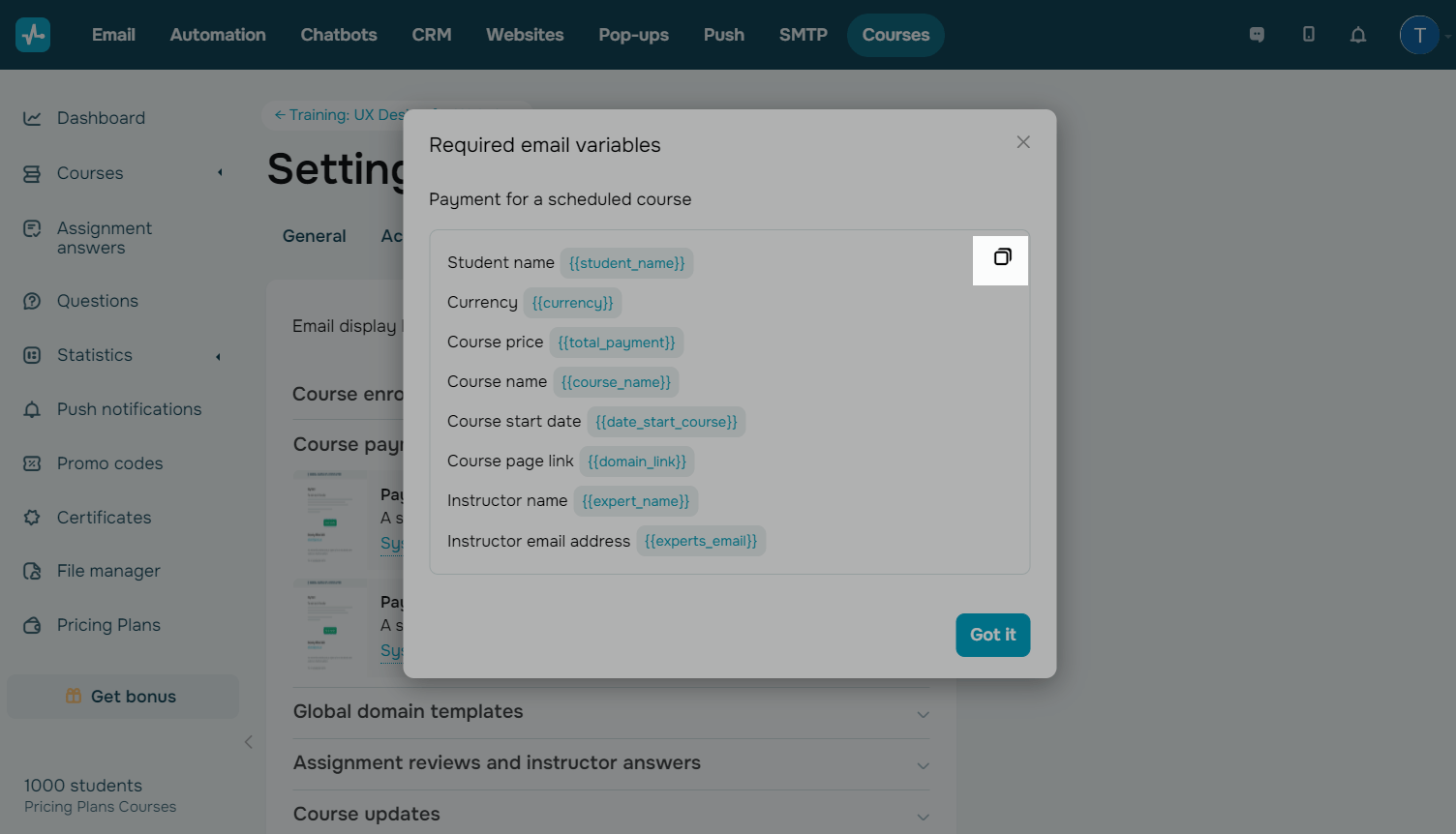Open the notifications bell
This screenshot has height=834, width=1456.
click(1358, 35)
